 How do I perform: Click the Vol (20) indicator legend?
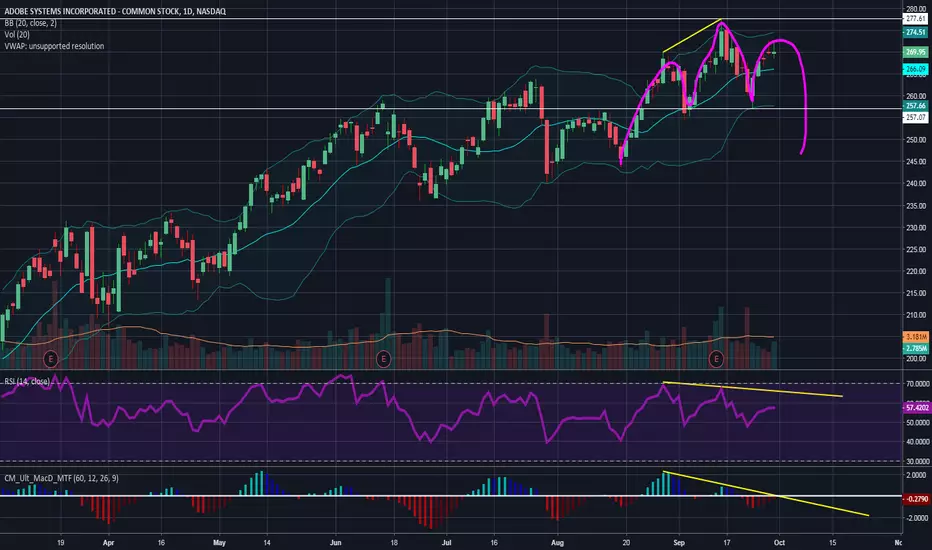point(17,34)
